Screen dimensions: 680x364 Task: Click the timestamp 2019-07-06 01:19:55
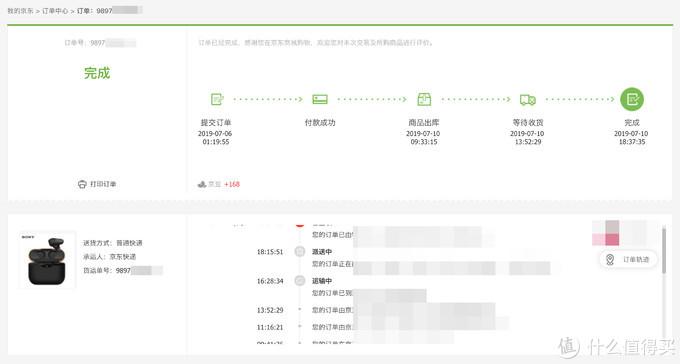tap(215, 138)
